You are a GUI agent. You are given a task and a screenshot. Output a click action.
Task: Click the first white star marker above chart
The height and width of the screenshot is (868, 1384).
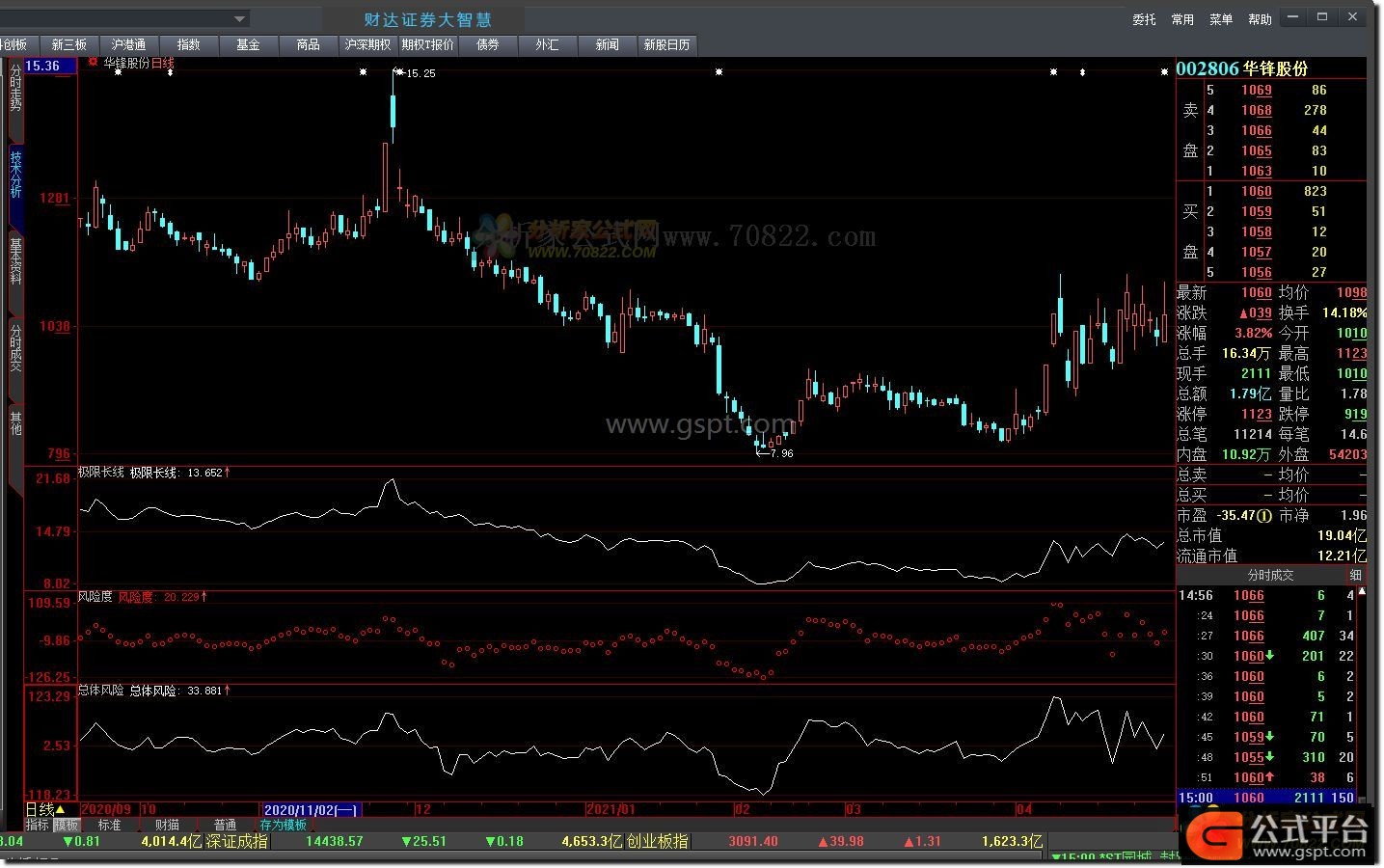tap(118, 72)
